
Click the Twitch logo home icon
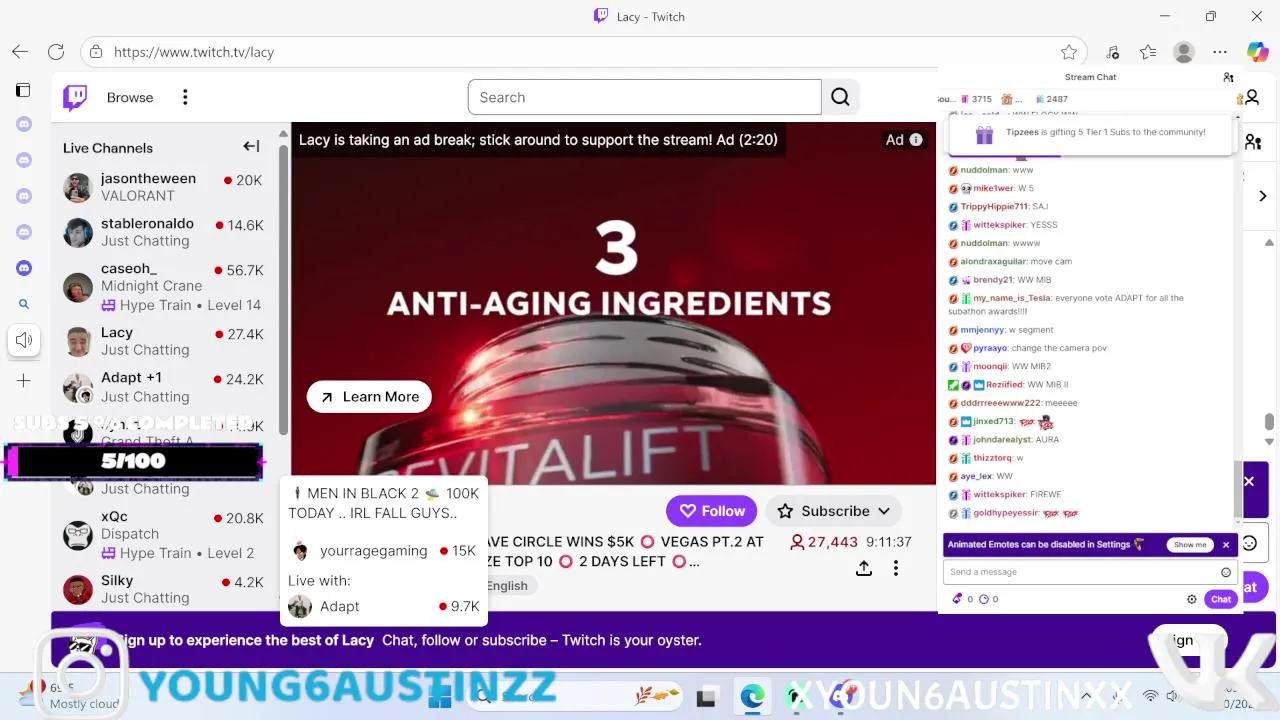click(x=75, y=97)
